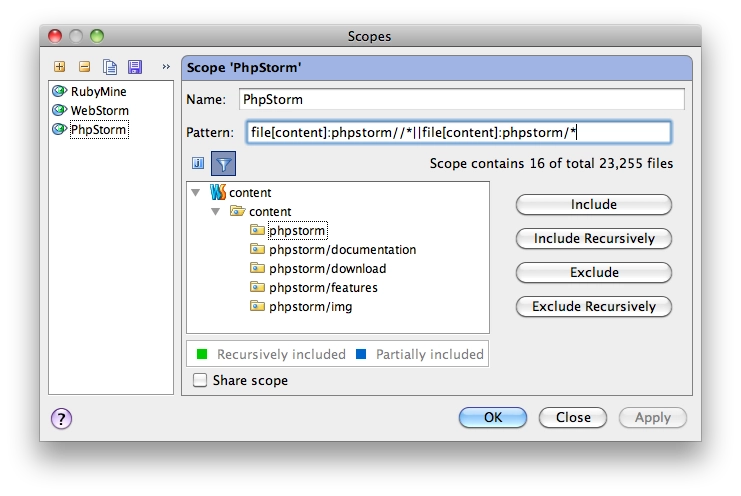Confirm with the OK button
This screenshot has width=741, height=496.
pos(492,418)
